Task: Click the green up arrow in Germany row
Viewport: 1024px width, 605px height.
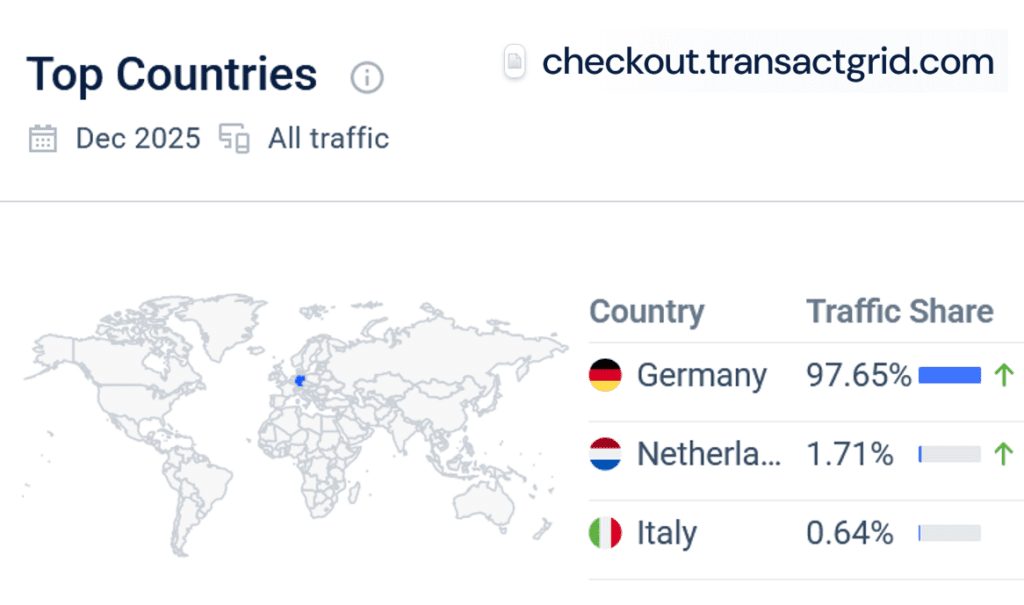Action: click(x=1004, y=375)
